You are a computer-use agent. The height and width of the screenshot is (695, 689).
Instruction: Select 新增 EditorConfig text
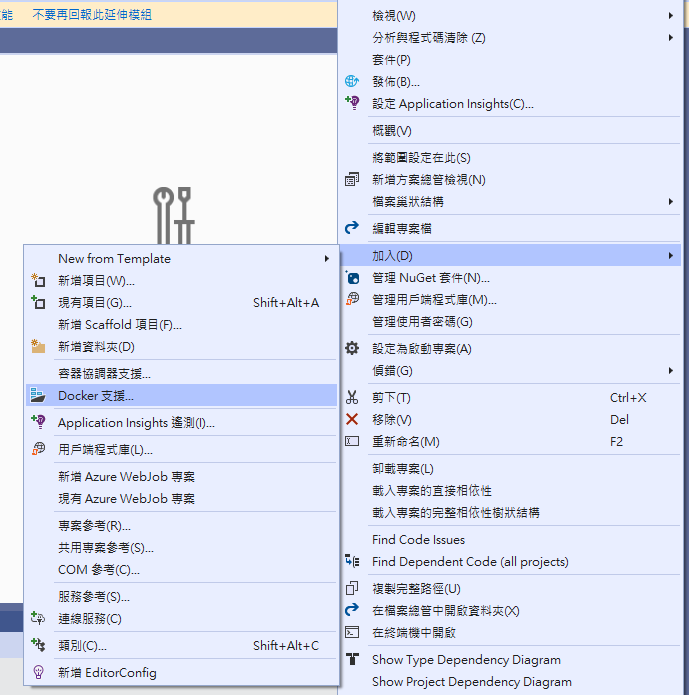tap(107, 672)
